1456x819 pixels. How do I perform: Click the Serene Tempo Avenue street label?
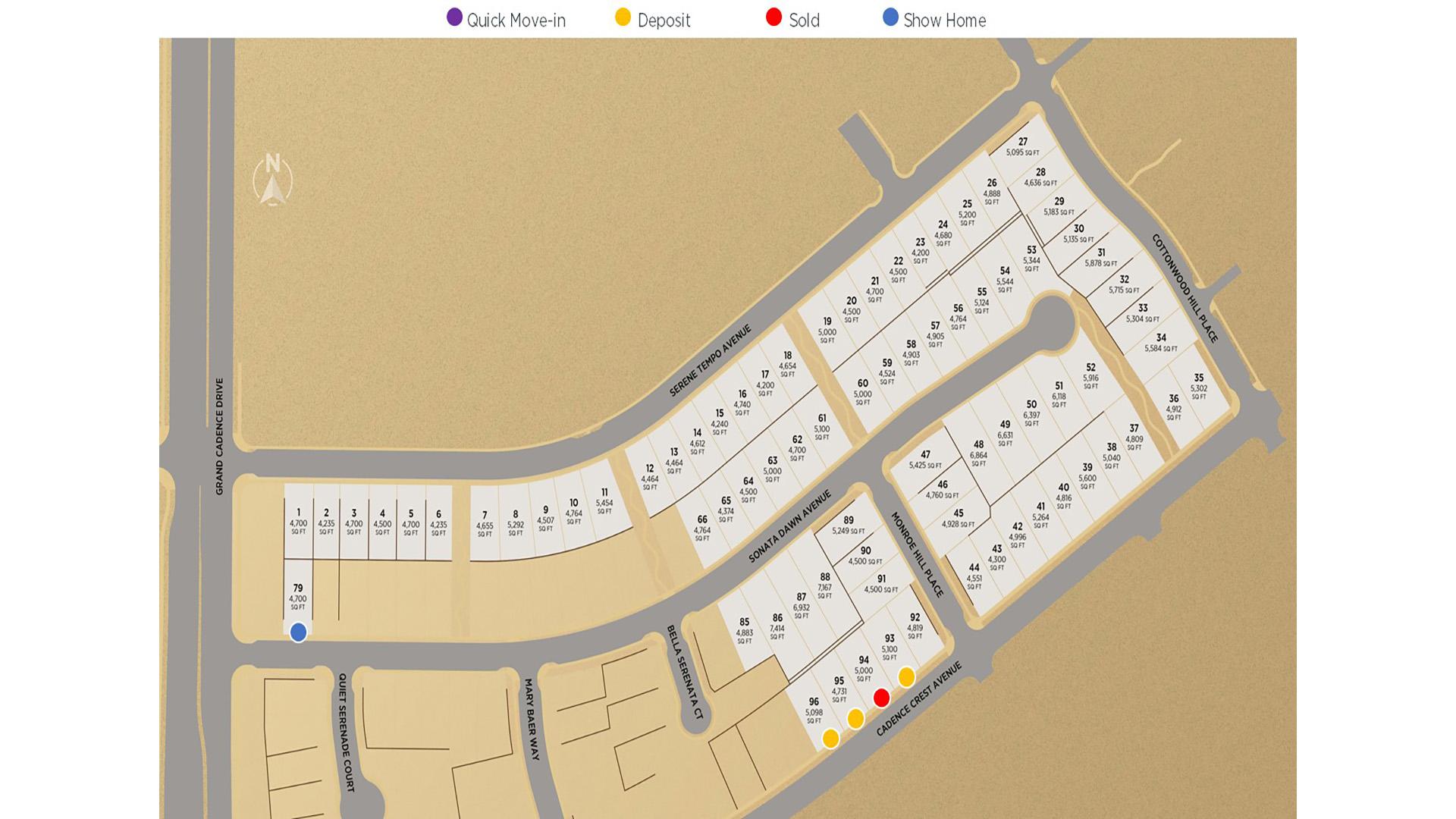tap(710, 361)
